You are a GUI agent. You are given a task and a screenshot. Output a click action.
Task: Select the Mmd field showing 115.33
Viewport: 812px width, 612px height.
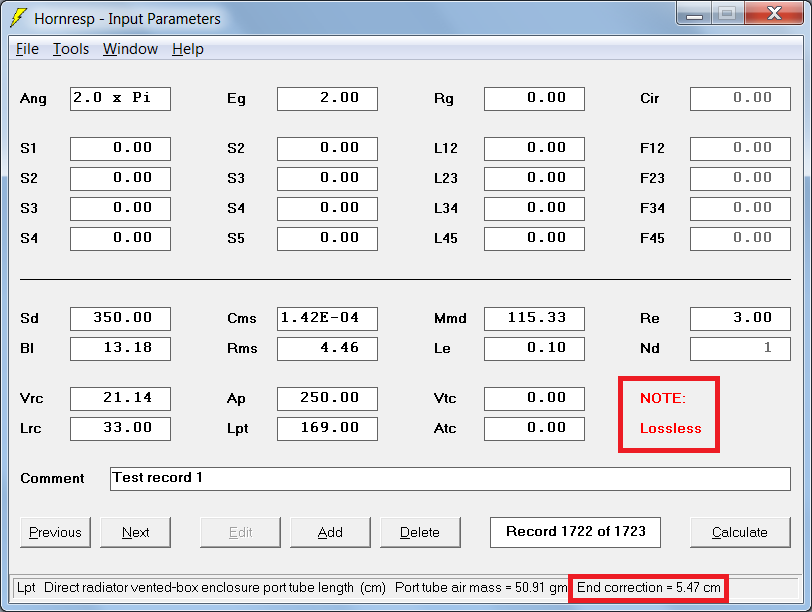tap(534, 318)
